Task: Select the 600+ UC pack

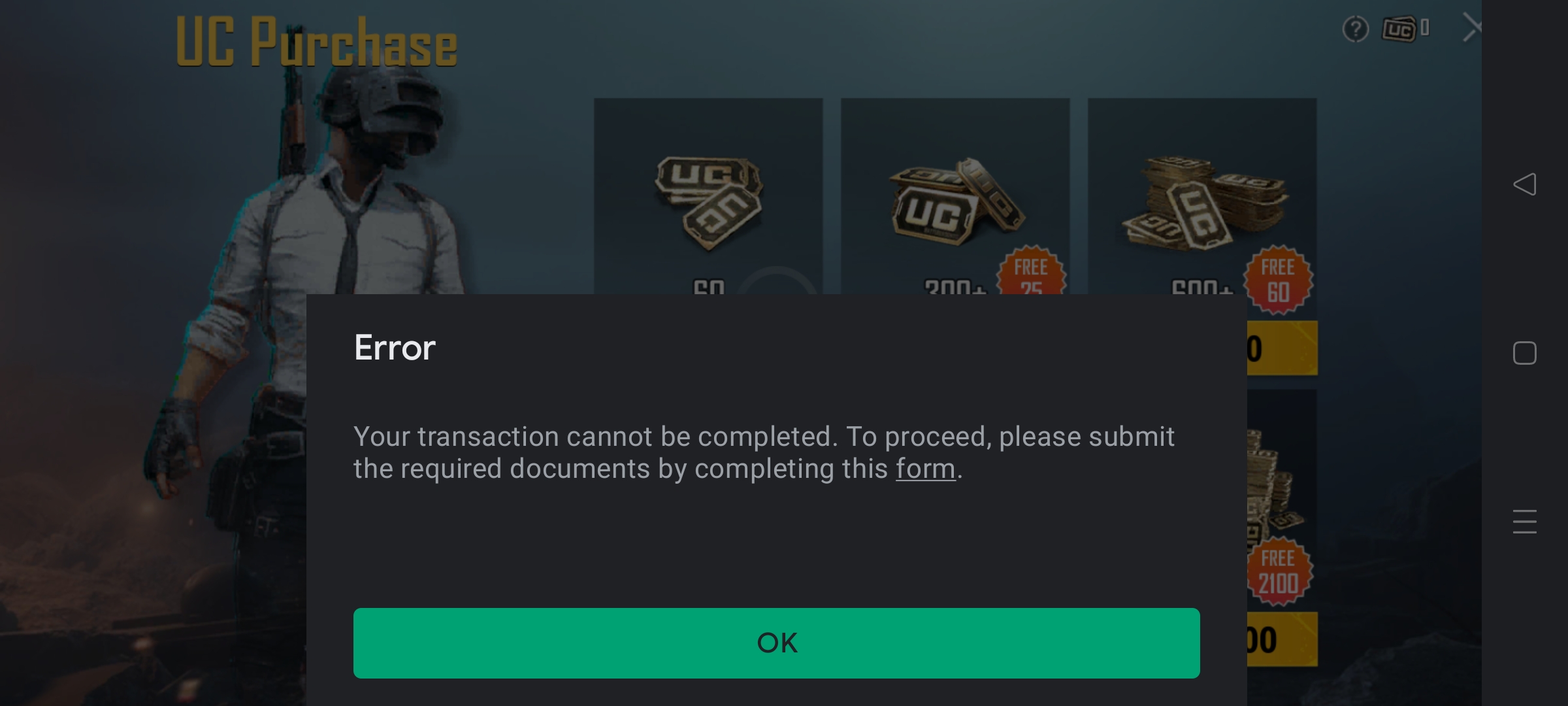Action: tap(1202, 196)
